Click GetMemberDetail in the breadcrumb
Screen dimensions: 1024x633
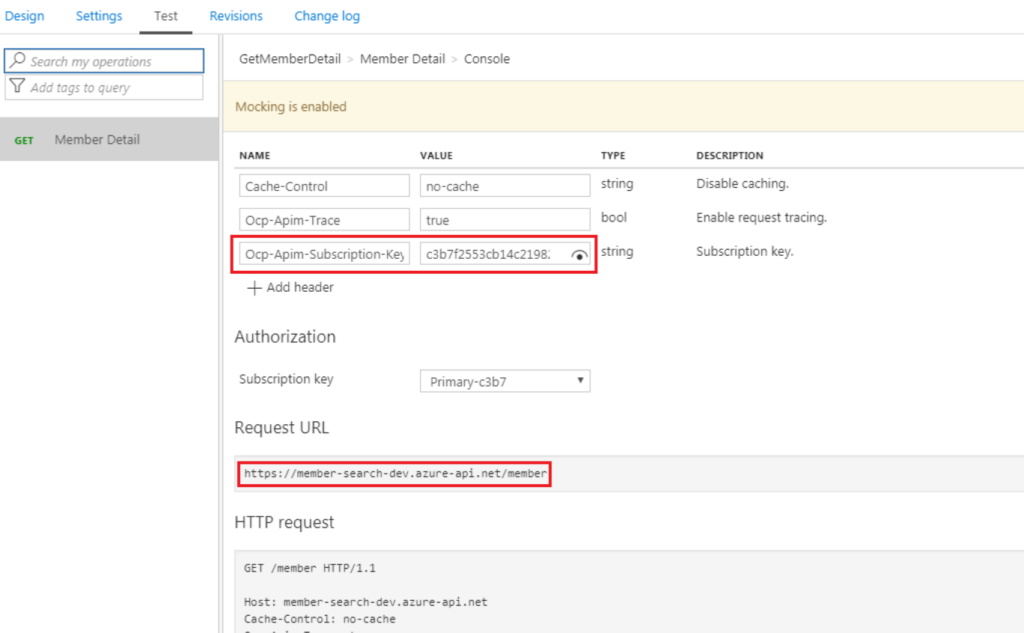pos(290,59)
